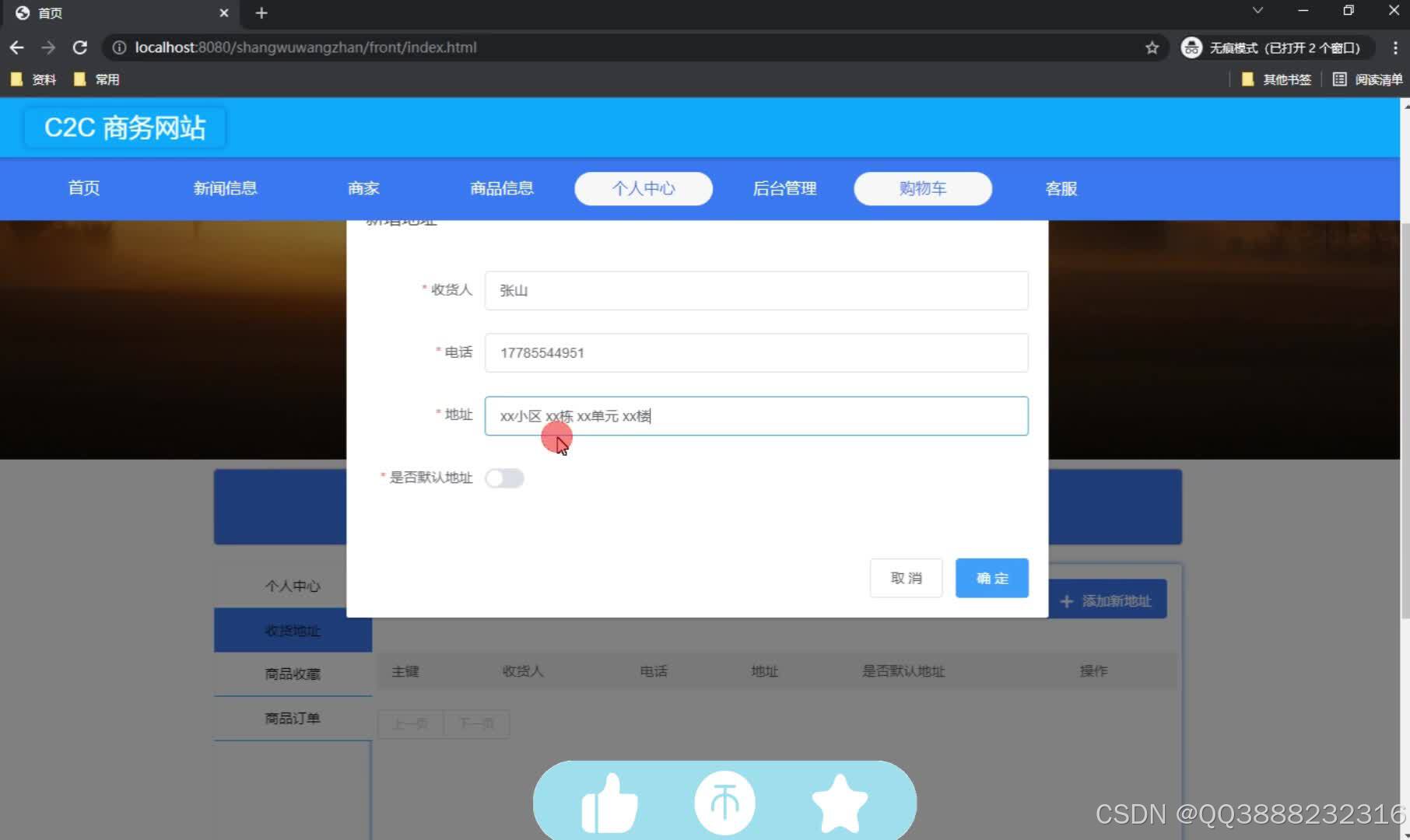This screenshot has width=1410, height=840.
Task: Click the plus icon on 添加新地址
Action: pyautogui.click(x=1066, y=600)
